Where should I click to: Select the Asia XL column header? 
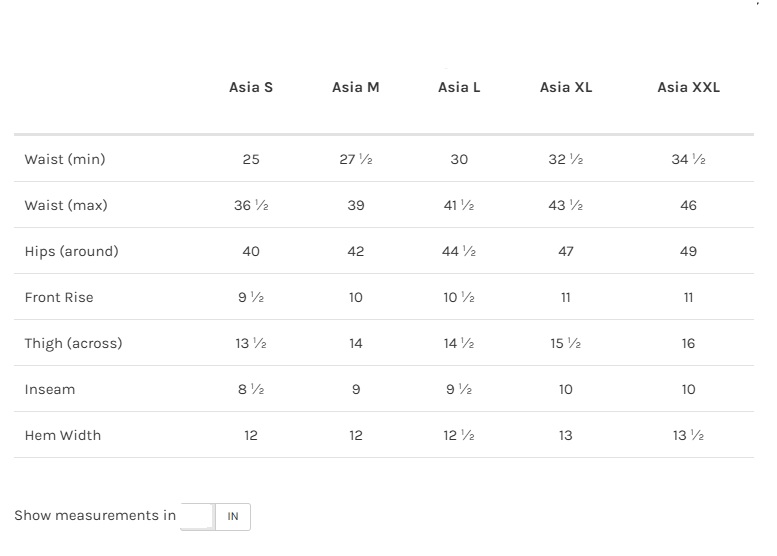pos(566,87)
